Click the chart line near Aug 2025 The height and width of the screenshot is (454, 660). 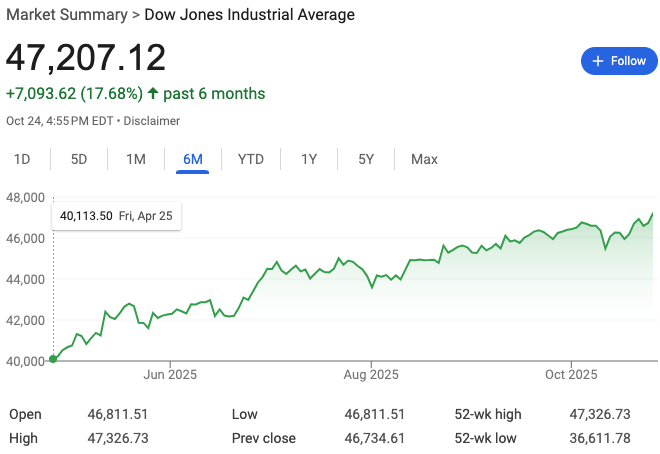[371, 286]
